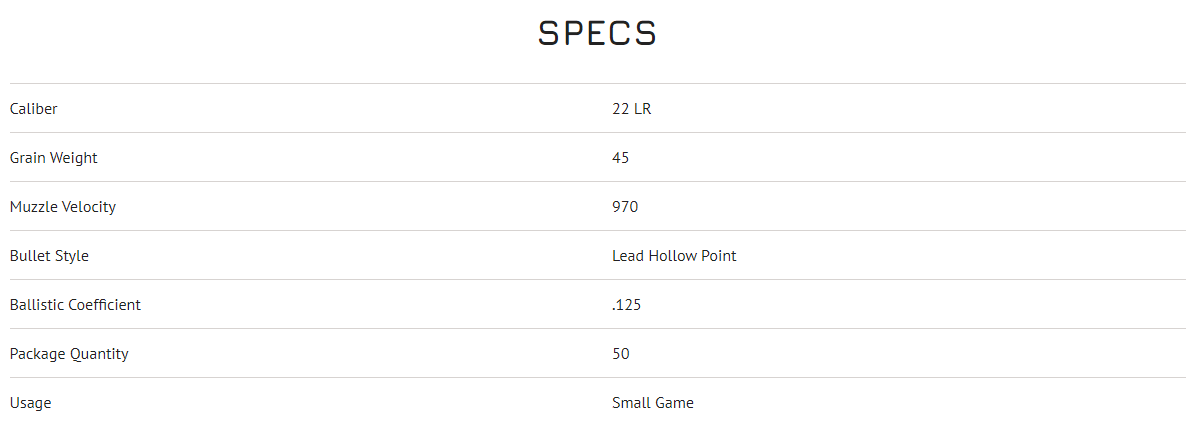The width and height of the screenshot is (1195, 421).
Task: Click the divider between Package Quantity and Usage
Action: [x=597, y=377]
